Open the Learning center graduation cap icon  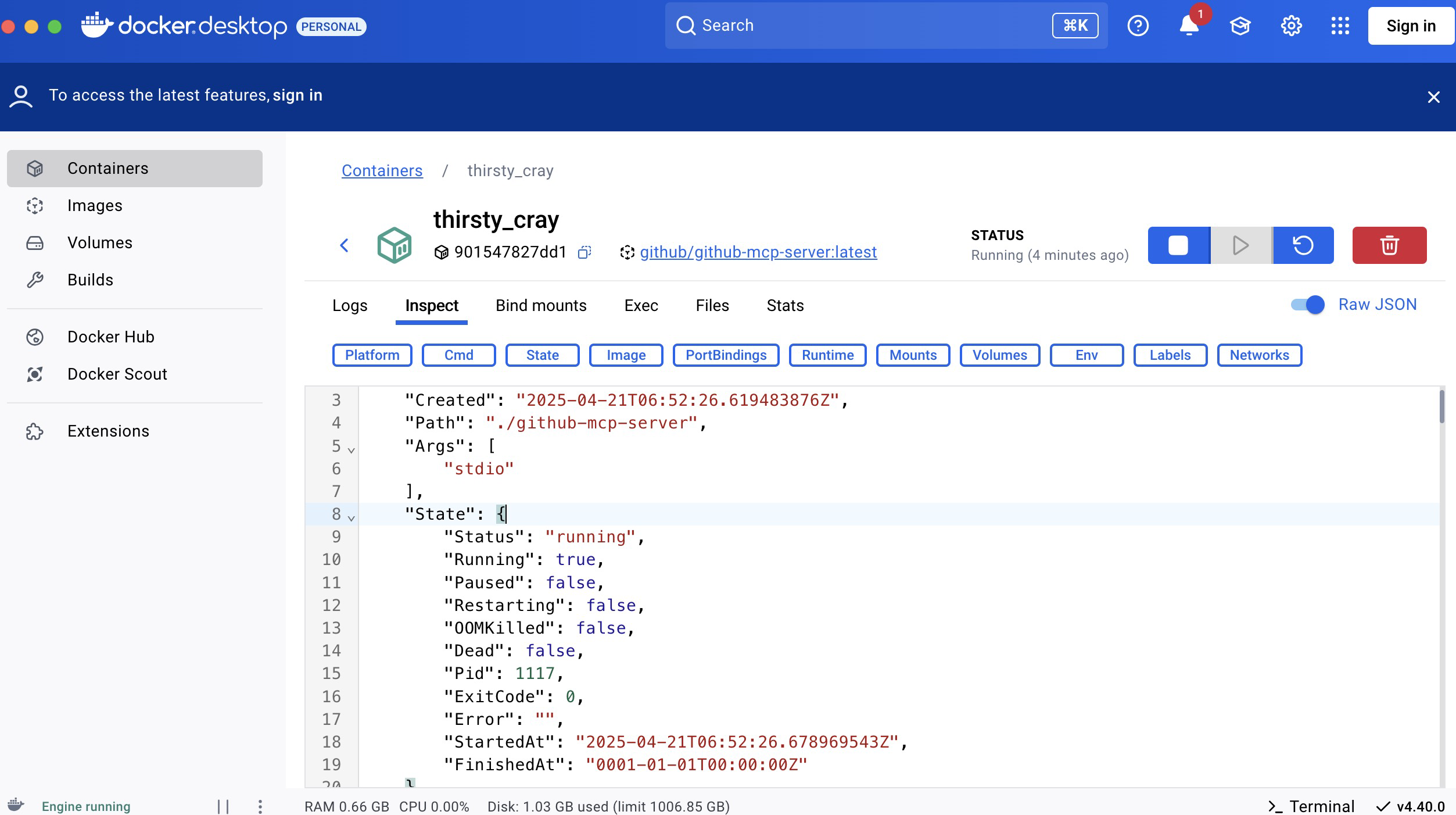pyautogui.click(x=1240, y=26)
